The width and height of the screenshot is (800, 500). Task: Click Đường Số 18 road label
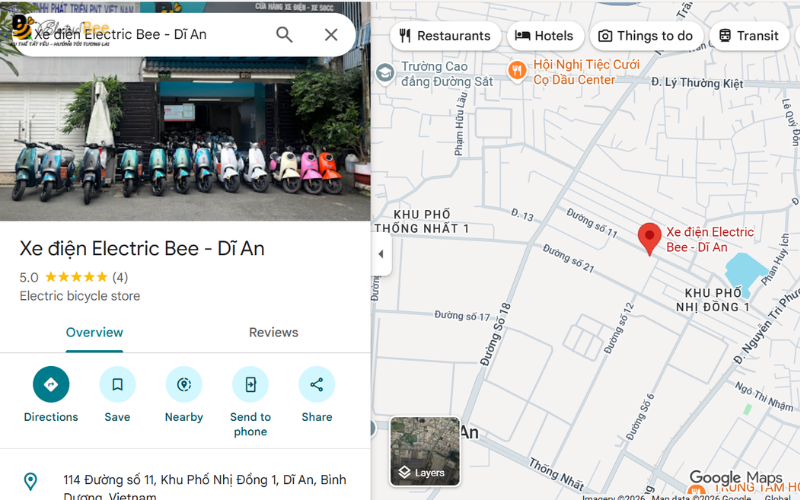coord(495,335)
